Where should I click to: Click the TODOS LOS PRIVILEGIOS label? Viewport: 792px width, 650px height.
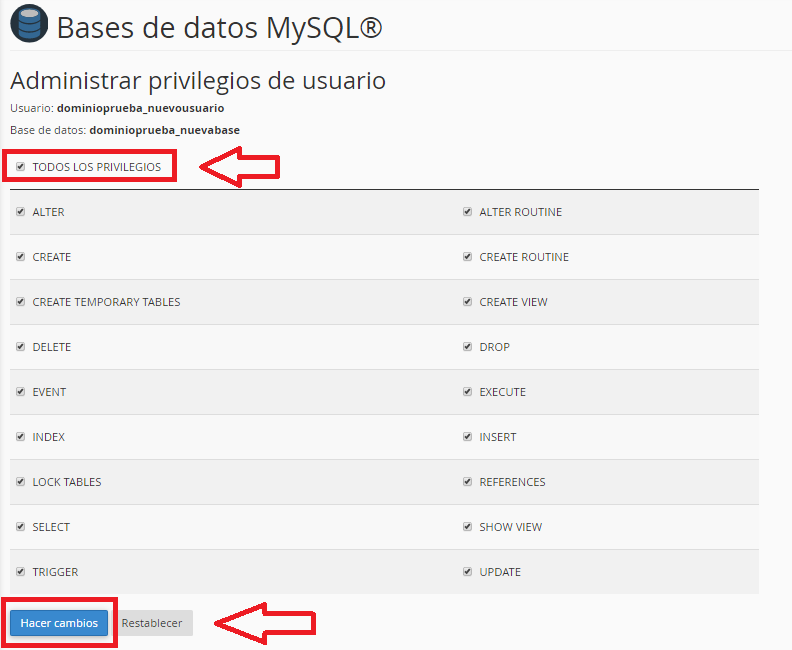point(96,167)
